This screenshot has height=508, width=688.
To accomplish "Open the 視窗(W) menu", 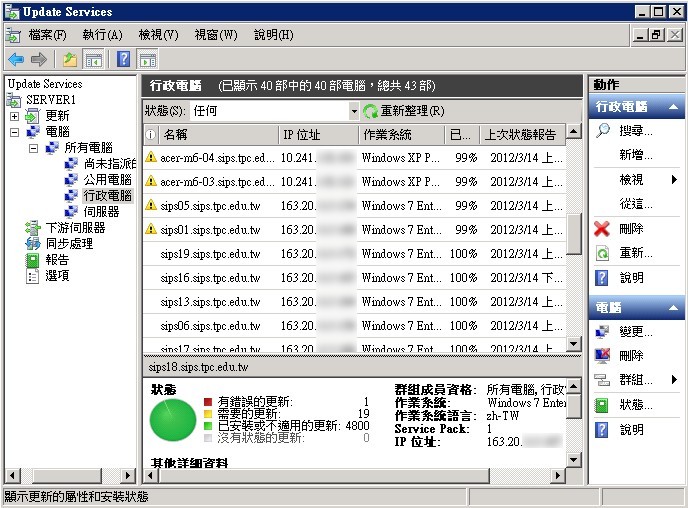I will pyautogui.click(x=215, y=35).
